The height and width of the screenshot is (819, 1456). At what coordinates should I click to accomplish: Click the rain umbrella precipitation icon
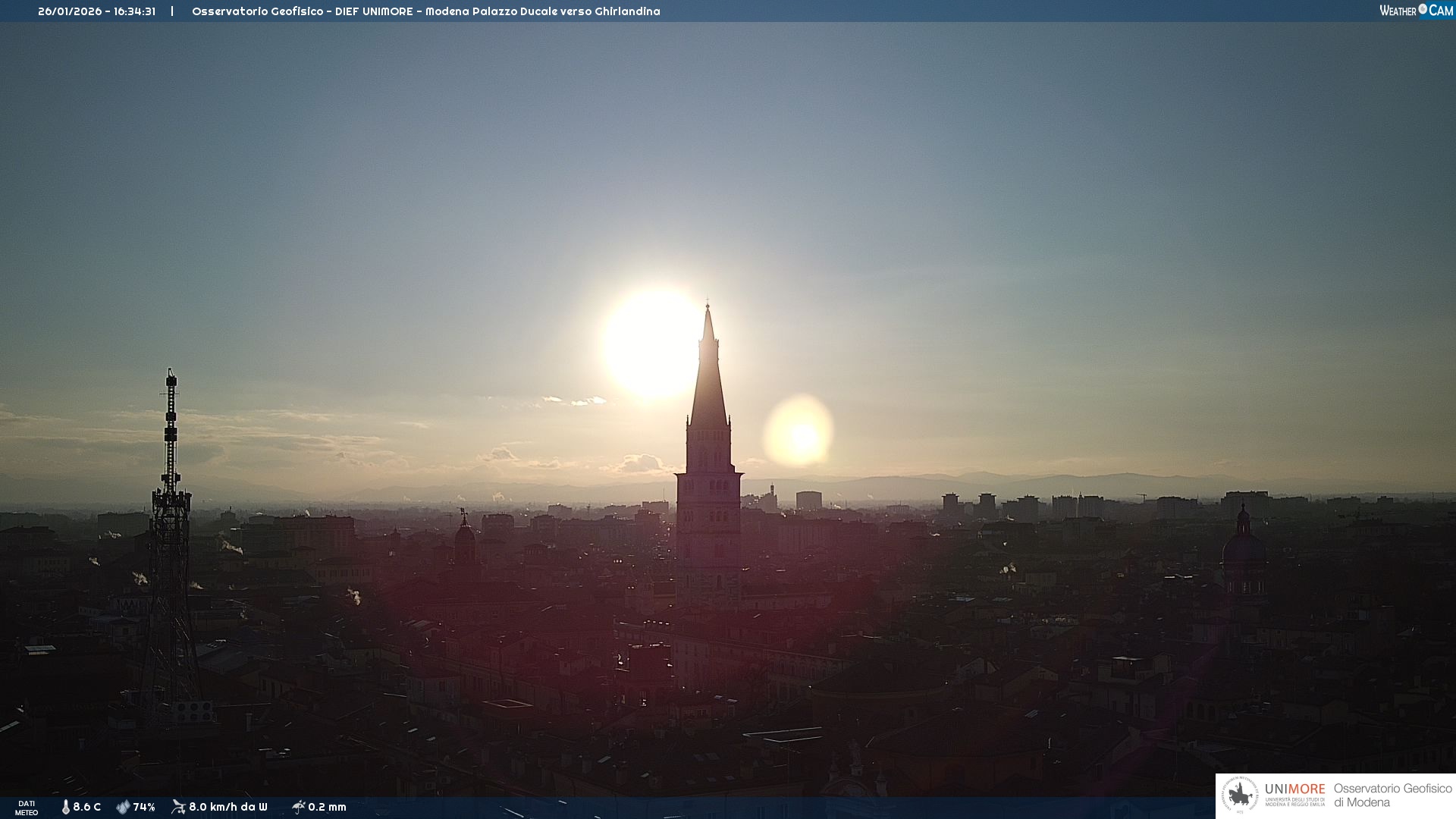click(298, 807)
